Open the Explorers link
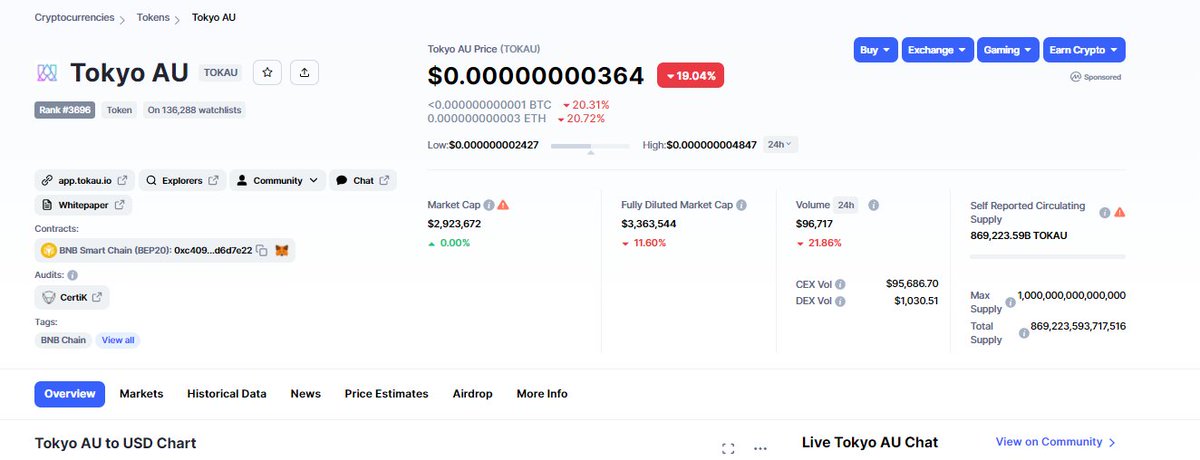Viewport: 1200px width, 460px height. [182, 181]
